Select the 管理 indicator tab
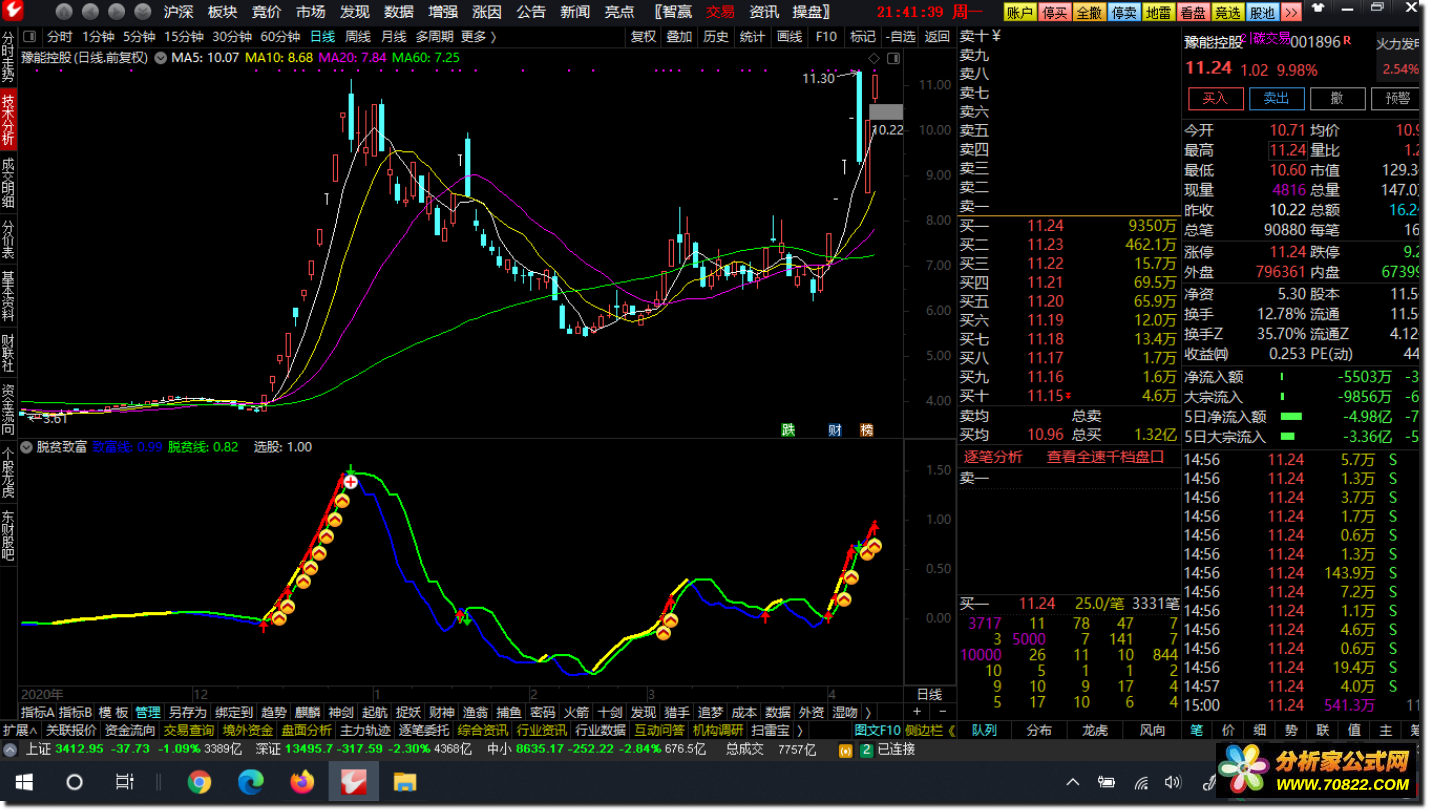This screenshot has width=1429, height=810. click(x=147, y=713)
